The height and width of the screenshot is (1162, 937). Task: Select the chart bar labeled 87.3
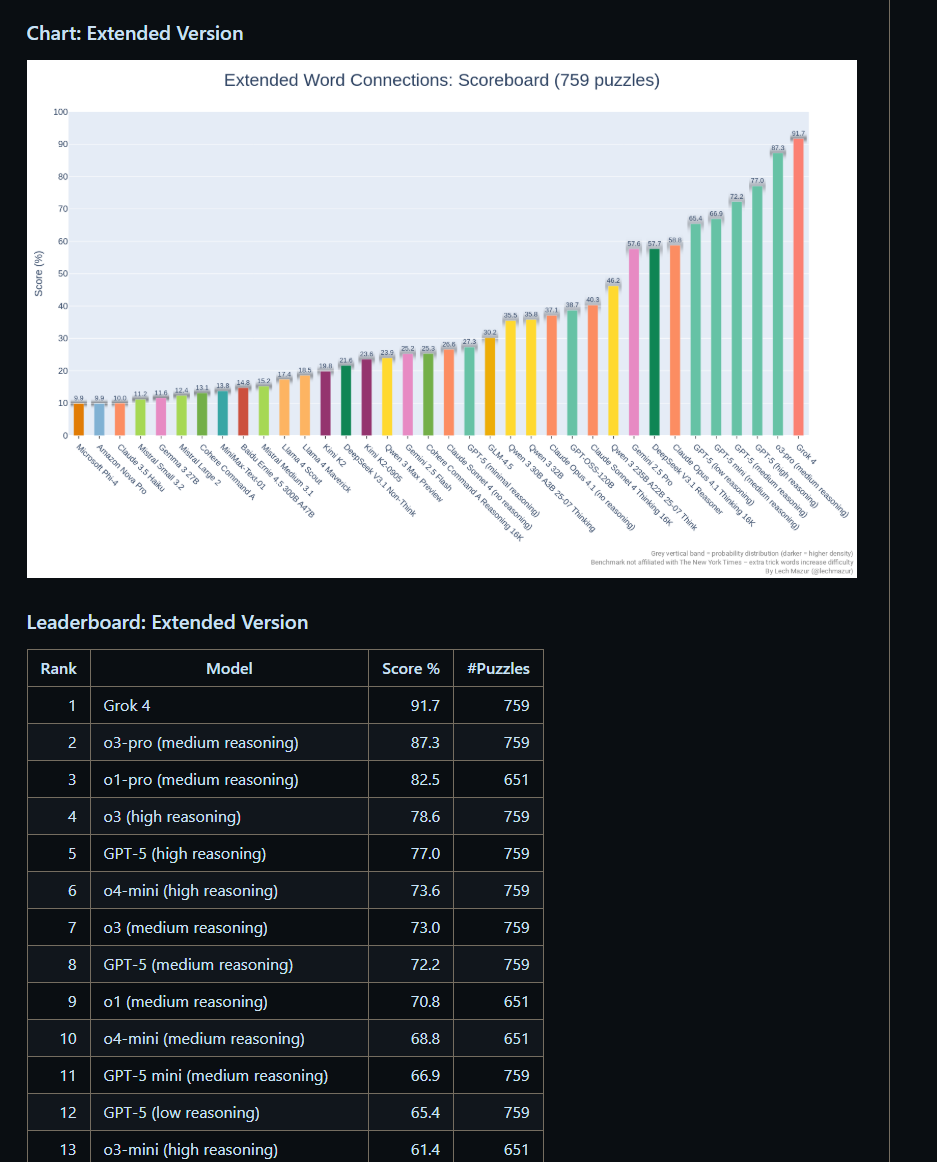778,293
